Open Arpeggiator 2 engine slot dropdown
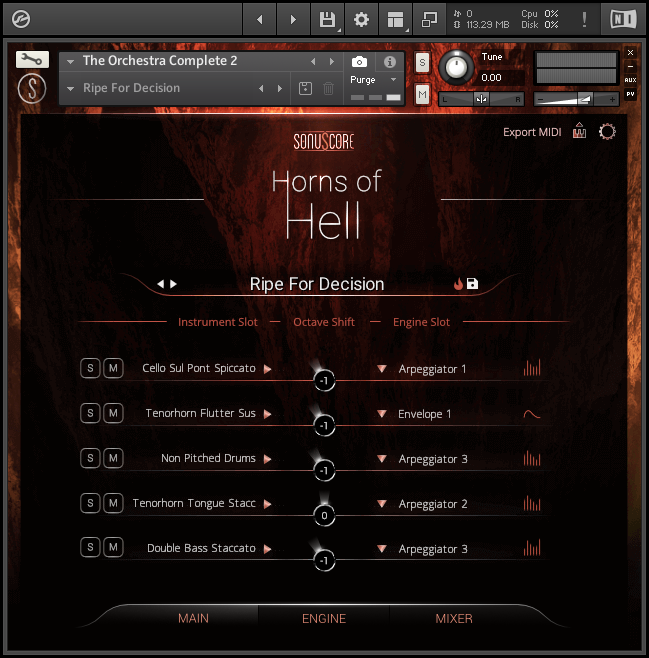 click(x=381, y=503)
